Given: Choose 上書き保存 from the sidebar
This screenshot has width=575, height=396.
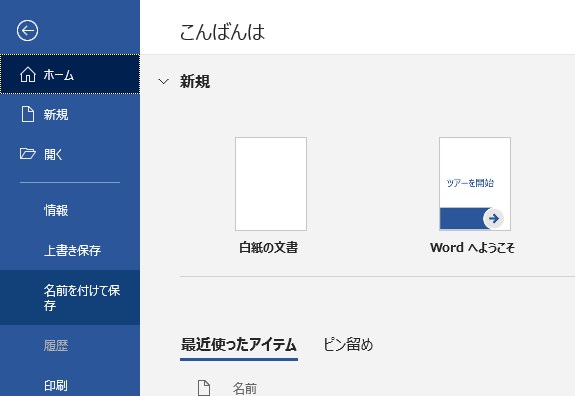Looking at the screenshot, I should (x=70, y=250).
